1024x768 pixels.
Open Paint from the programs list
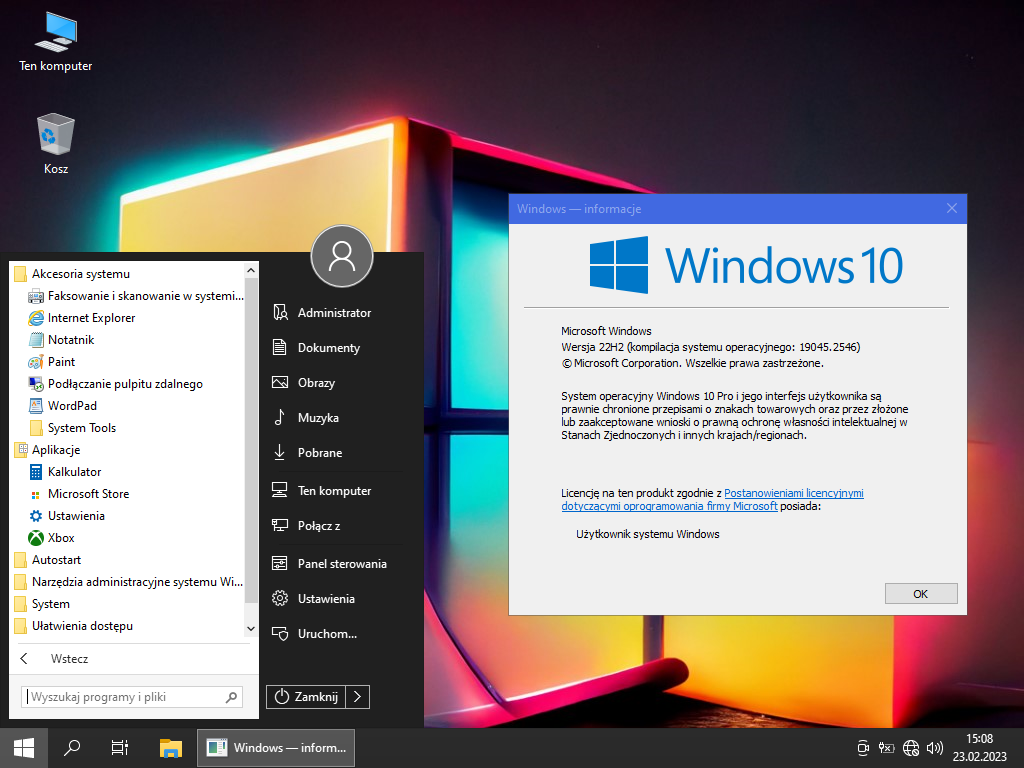point(61,362)
